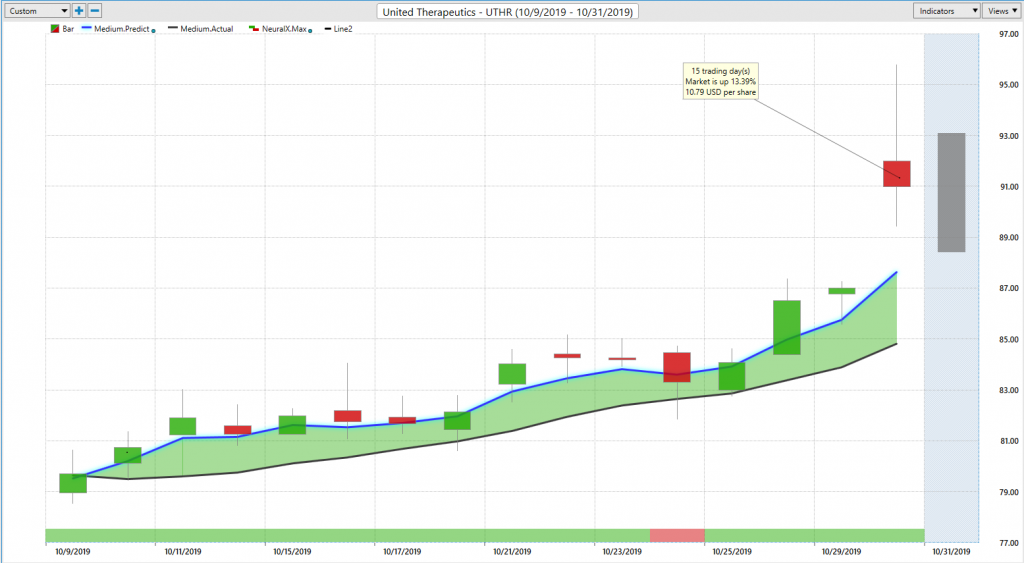Click the 81.00 price axis label
This screenshot has width=1024, height=563.
(x=1009, y=441)
